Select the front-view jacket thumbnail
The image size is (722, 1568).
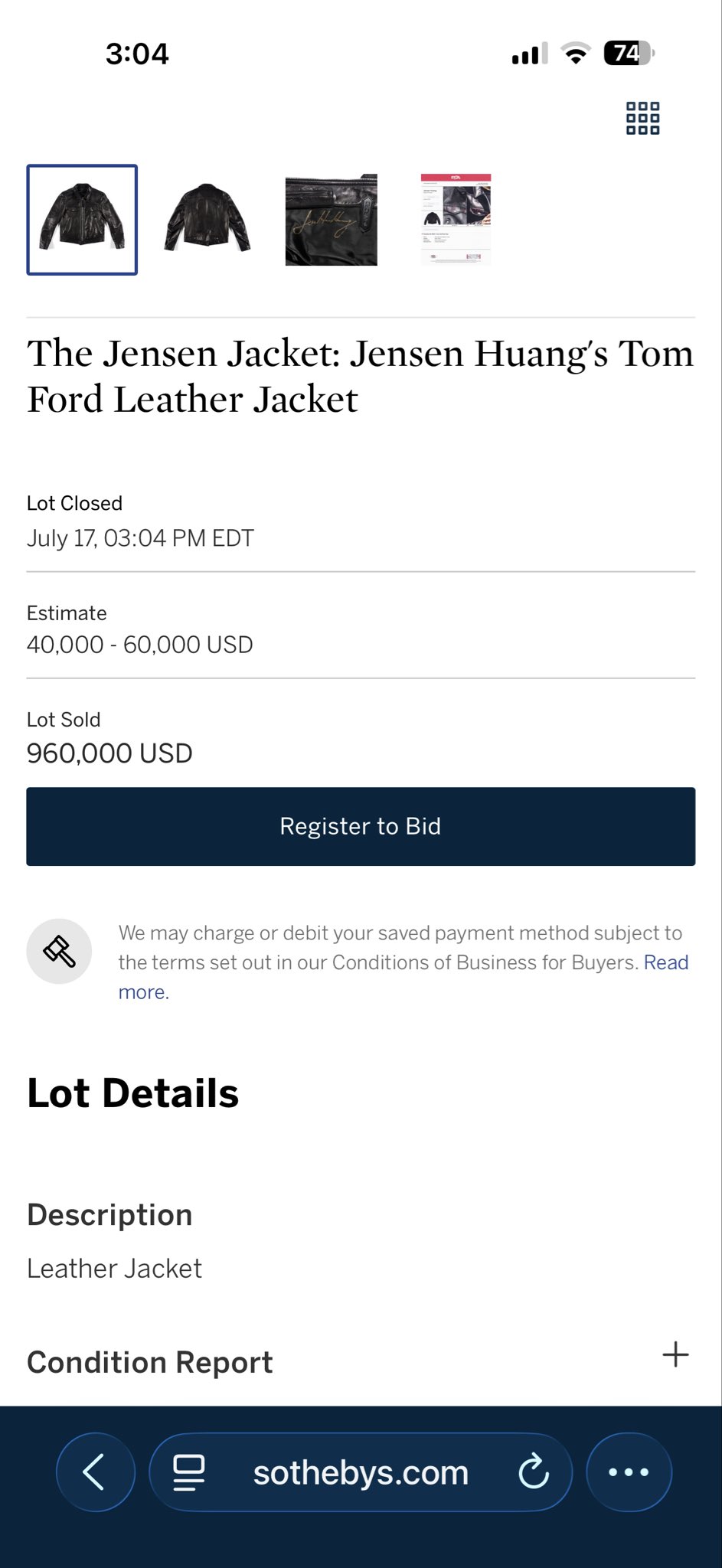pos(82,220)
